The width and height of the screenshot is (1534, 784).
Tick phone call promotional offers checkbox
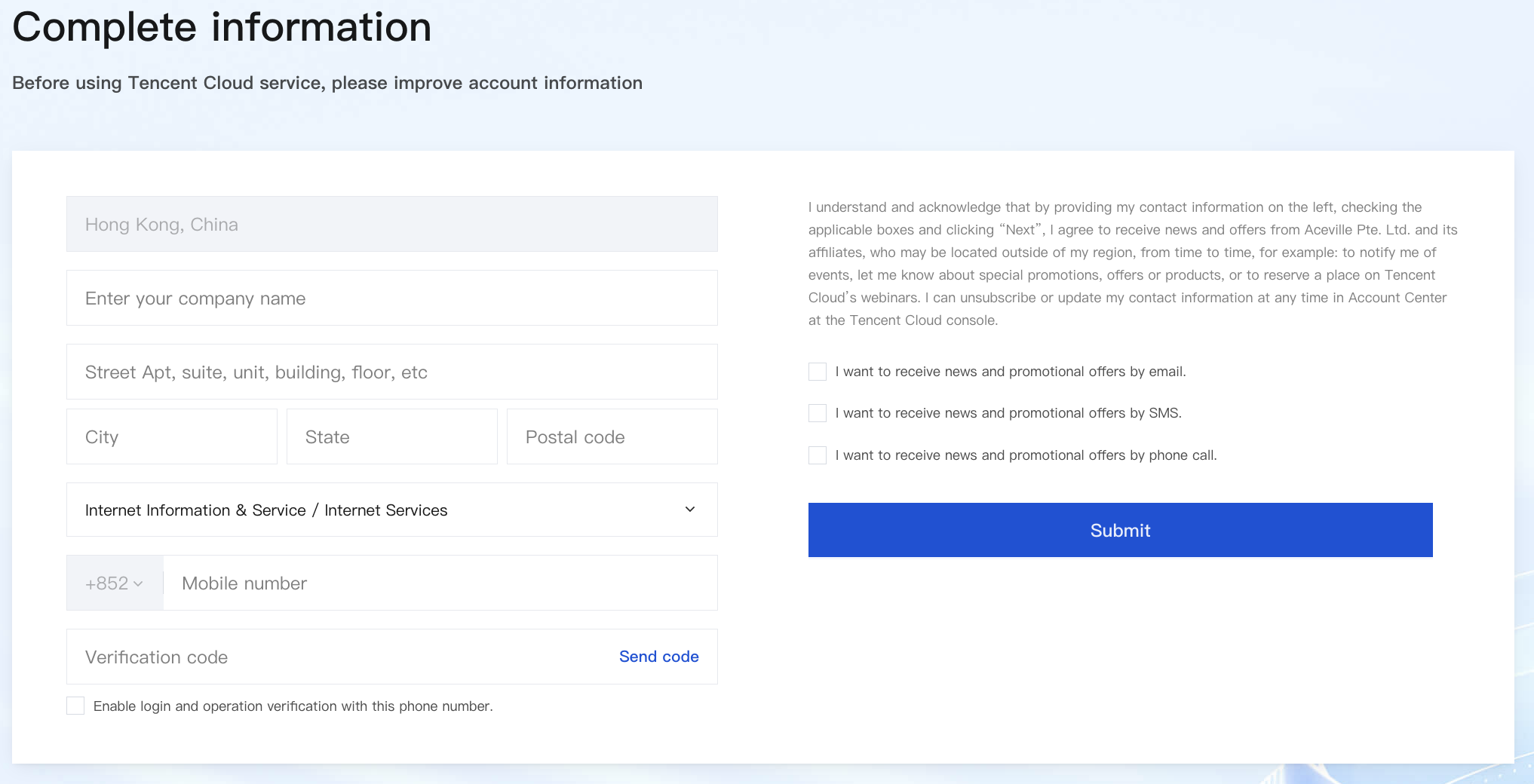pos(818,455)
